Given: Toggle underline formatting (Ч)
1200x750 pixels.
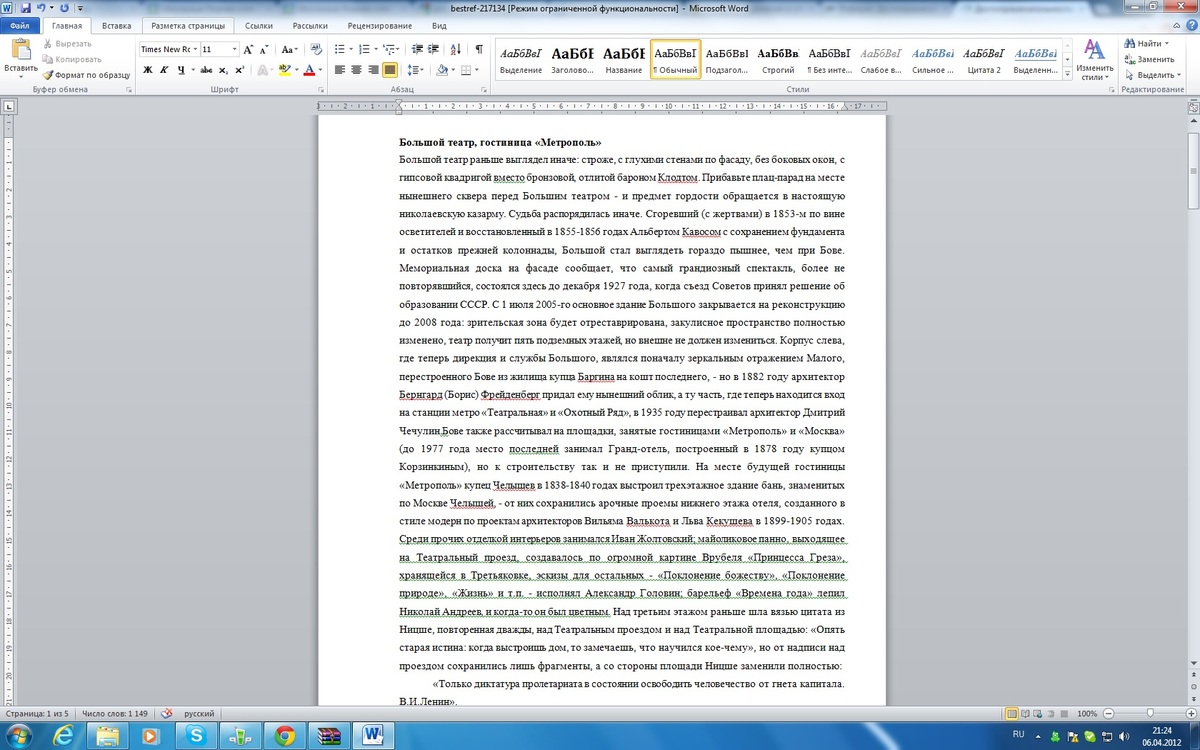Looking at the screenshot, I should pyautogui.click(x=181, y=70).
